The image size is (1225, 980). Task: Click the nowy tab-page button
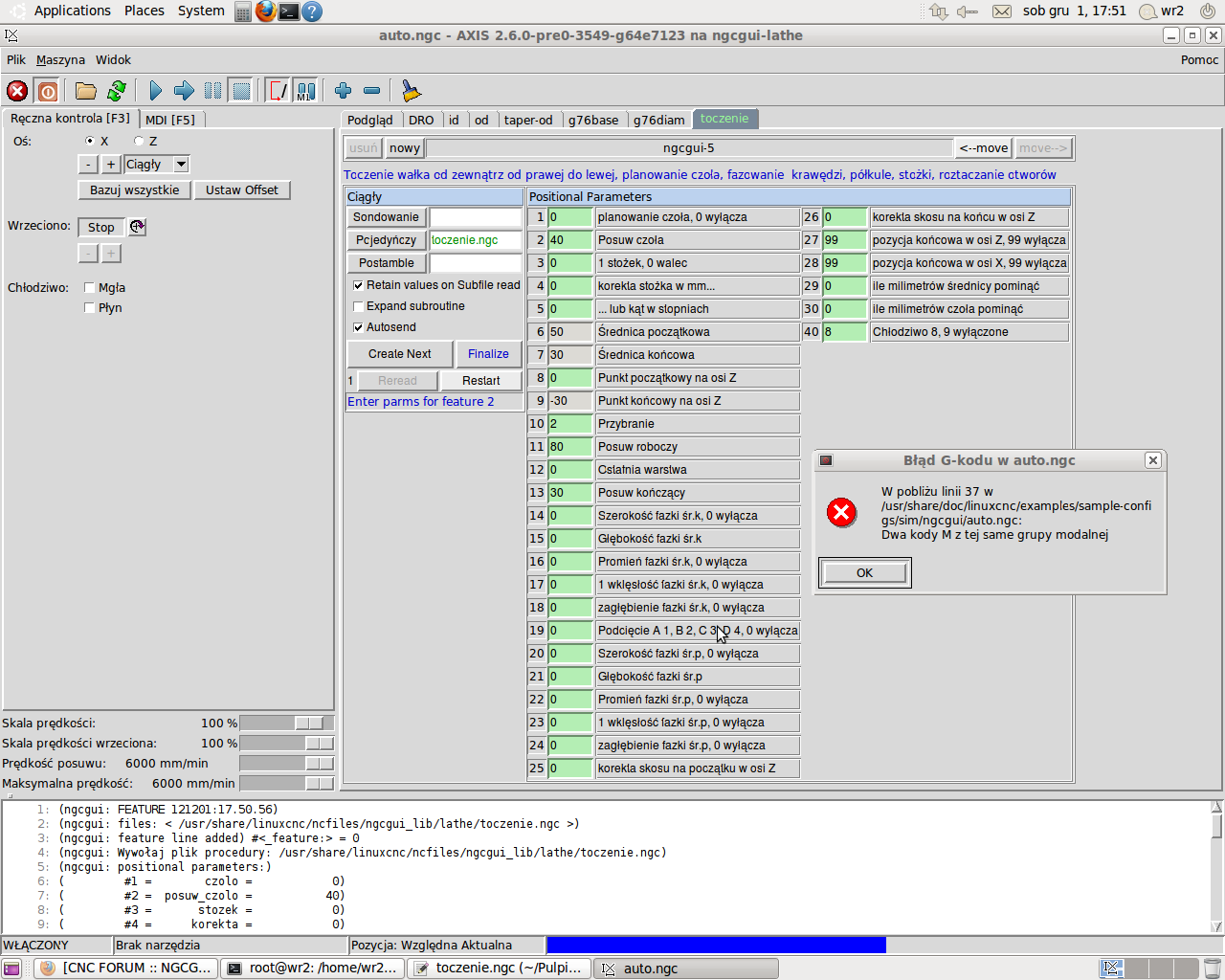point(405,148)
